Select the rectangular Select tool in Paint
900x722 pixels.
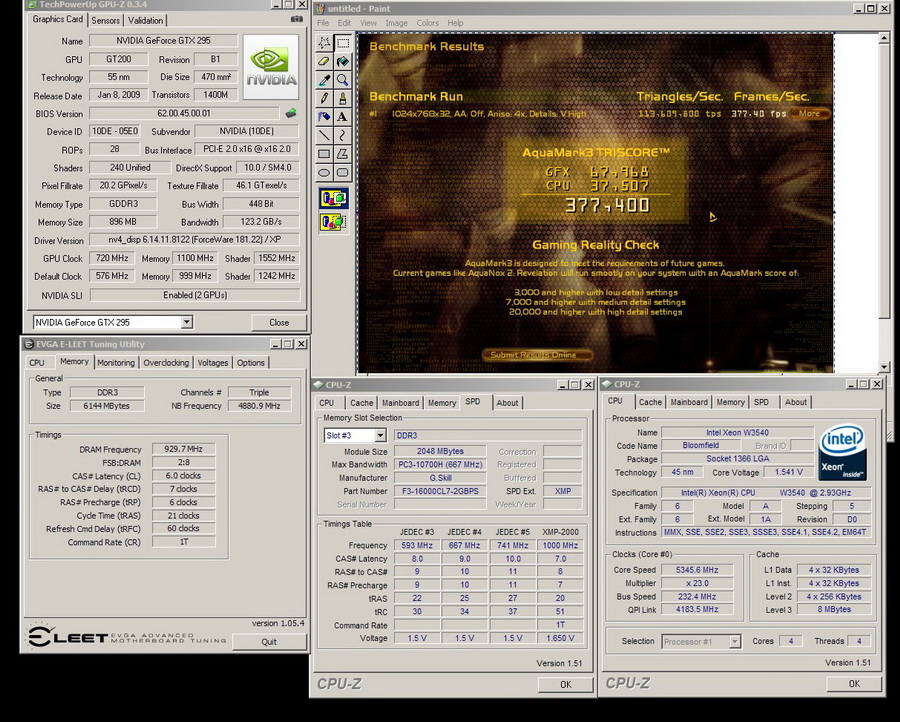343,43
